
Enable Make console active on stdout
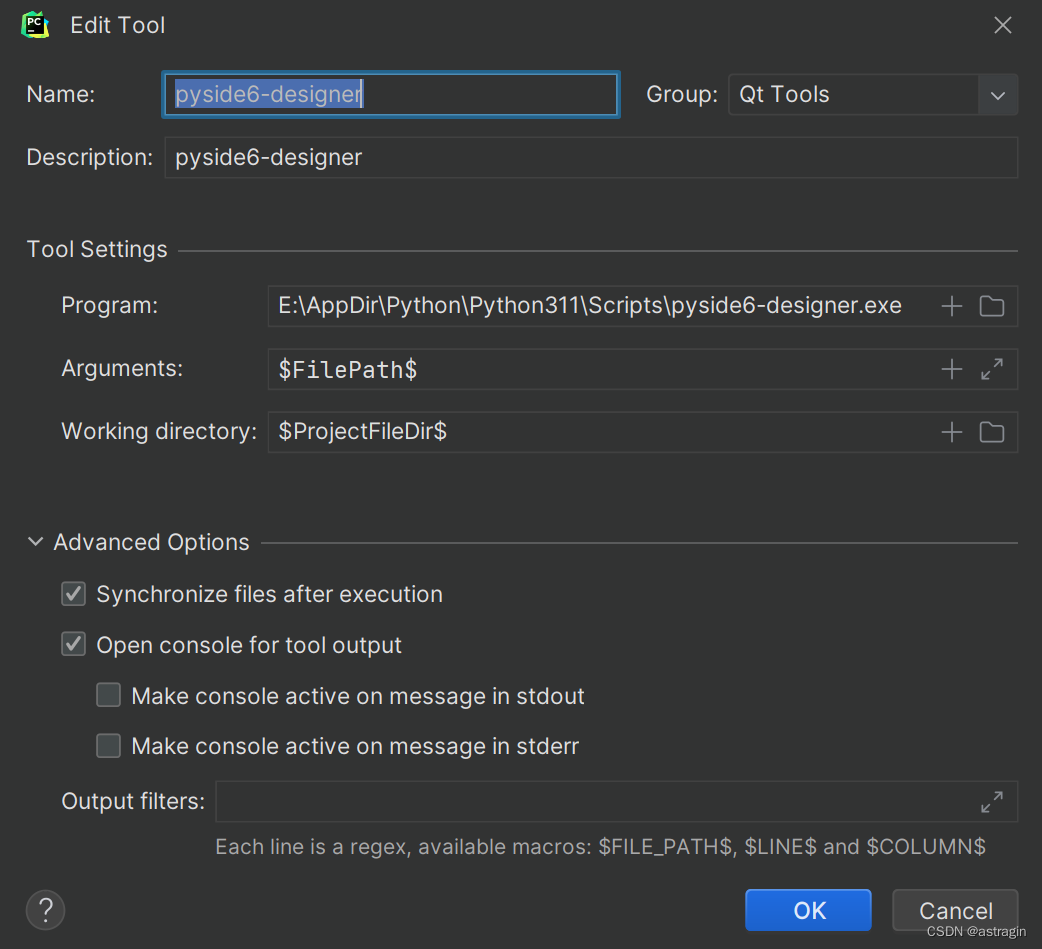pos(108,695)
